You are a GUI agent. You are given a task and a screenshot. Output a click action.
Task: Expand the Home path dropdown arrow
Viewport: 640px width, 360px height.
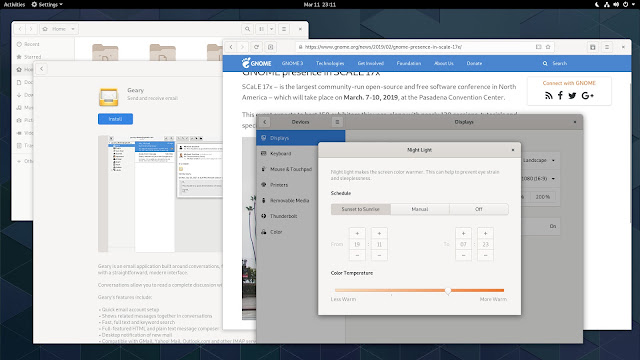[x=73, y=29]
